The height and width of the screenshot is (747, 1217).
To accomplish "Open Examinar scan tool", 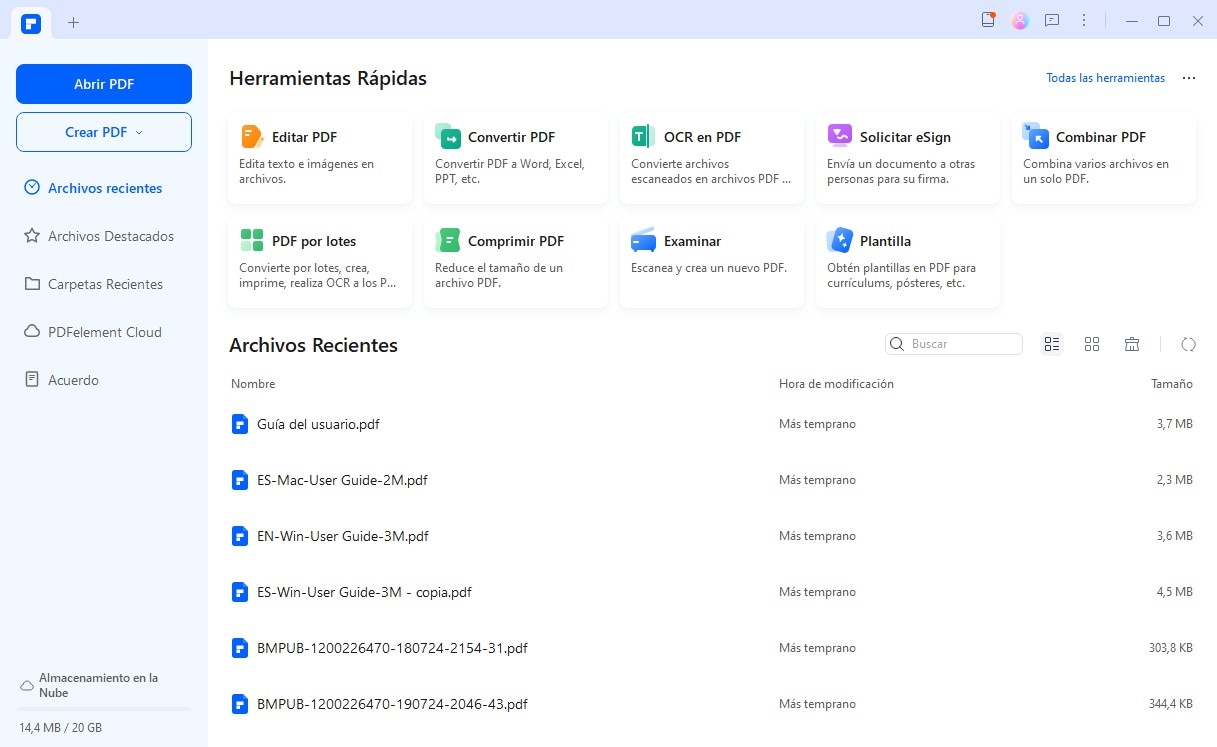I will pos(712,262).
